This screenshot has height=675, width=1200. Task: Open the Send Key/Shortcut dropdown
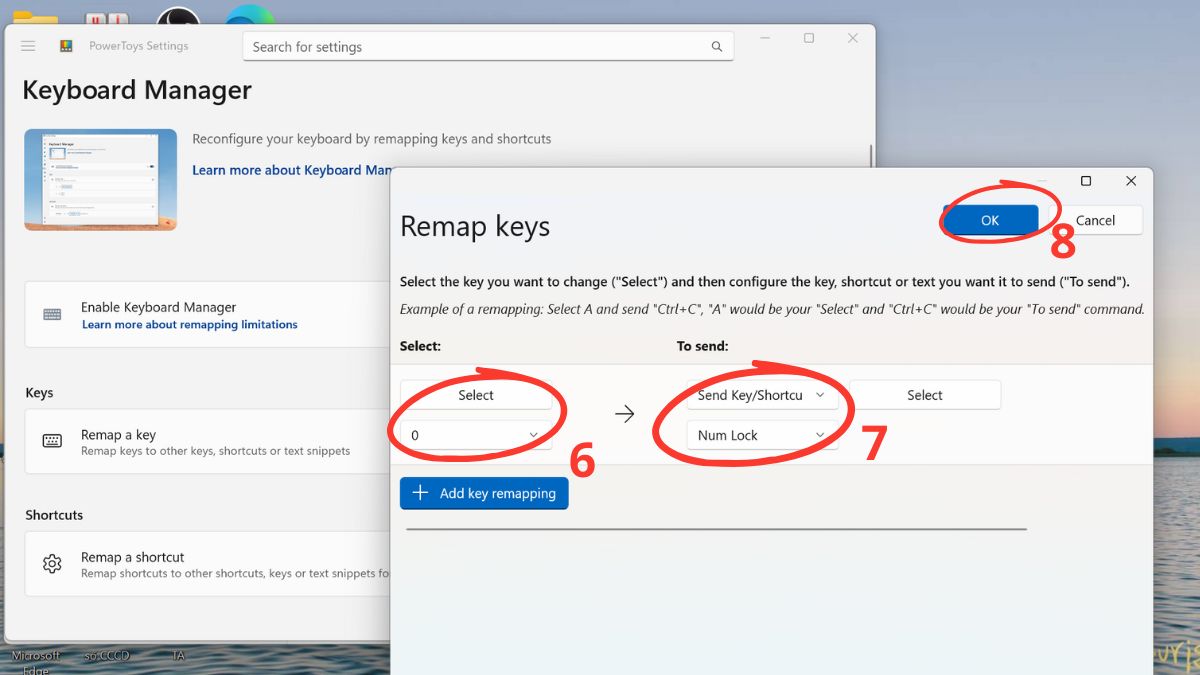[x=760, y=394]
